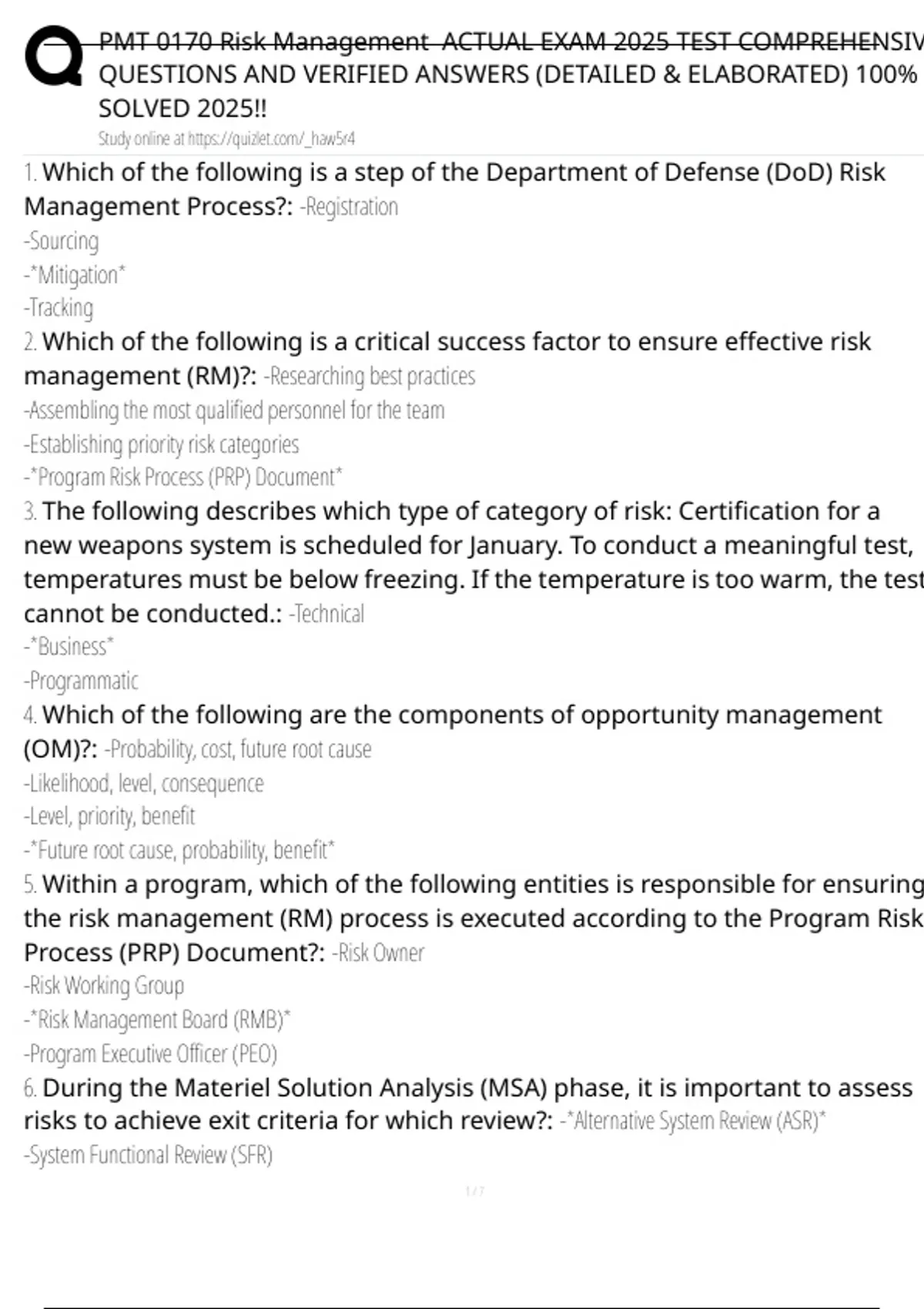
Task: Click the Quizlet Q logo
Action: (53, 56)
